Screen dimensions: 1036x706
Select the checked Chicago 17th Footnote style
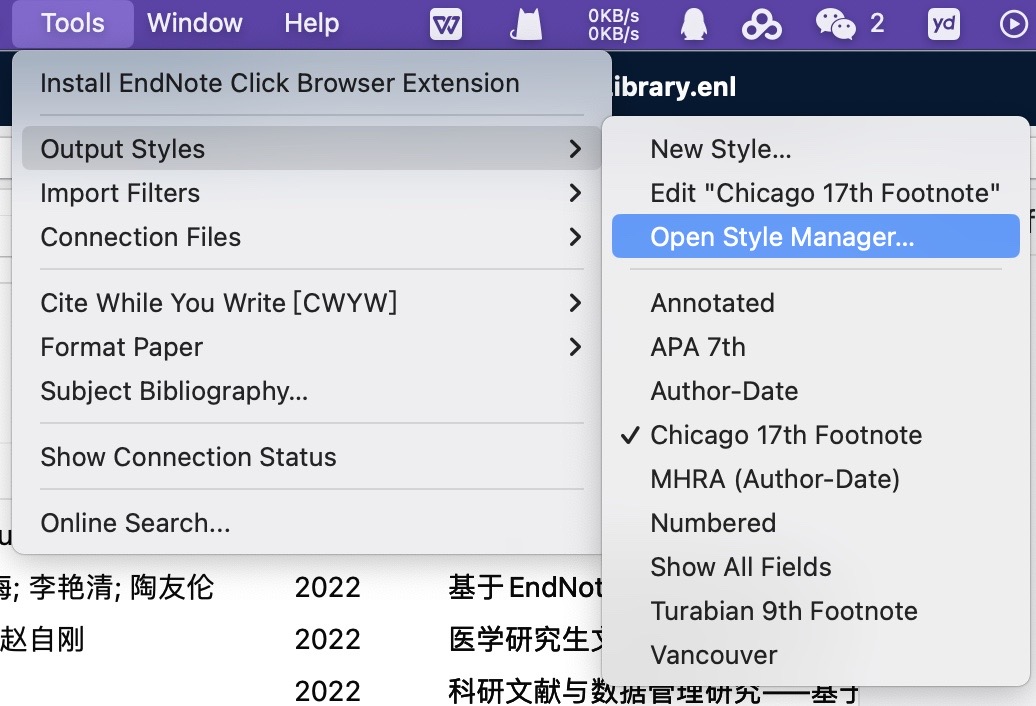pyautogui.click(x=786, y=435)
